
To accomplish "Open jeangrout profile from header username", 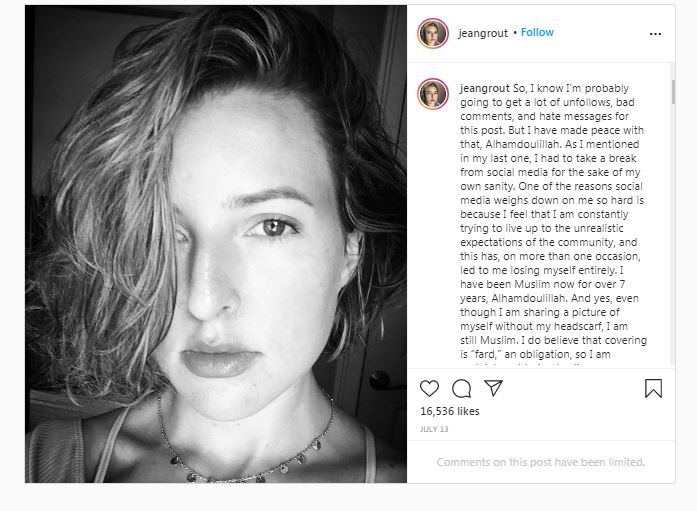I will pos(483,32).
